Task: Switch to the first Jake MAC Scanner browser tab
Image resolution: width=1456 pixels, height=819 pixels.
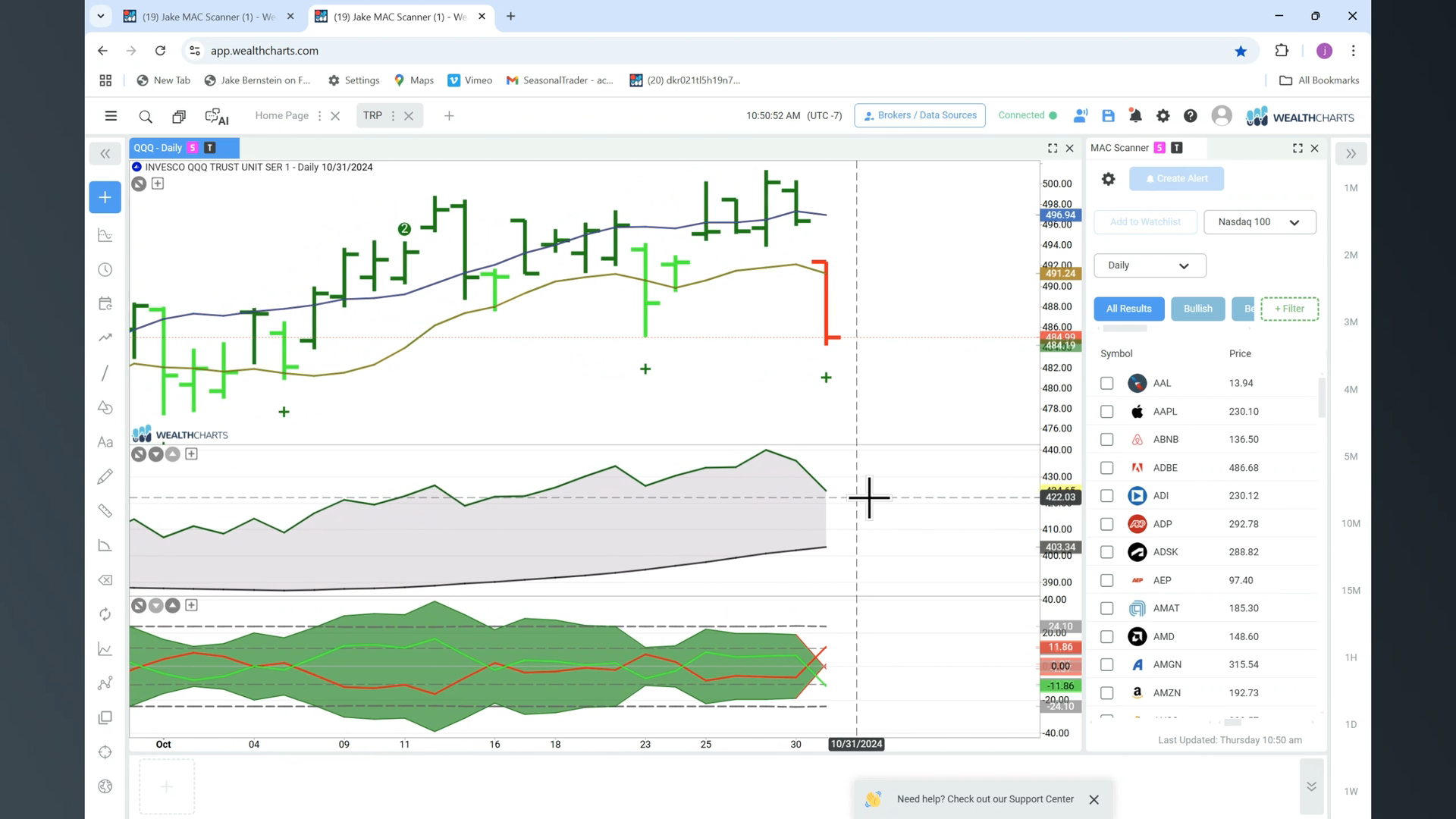Action: (209, 17)
